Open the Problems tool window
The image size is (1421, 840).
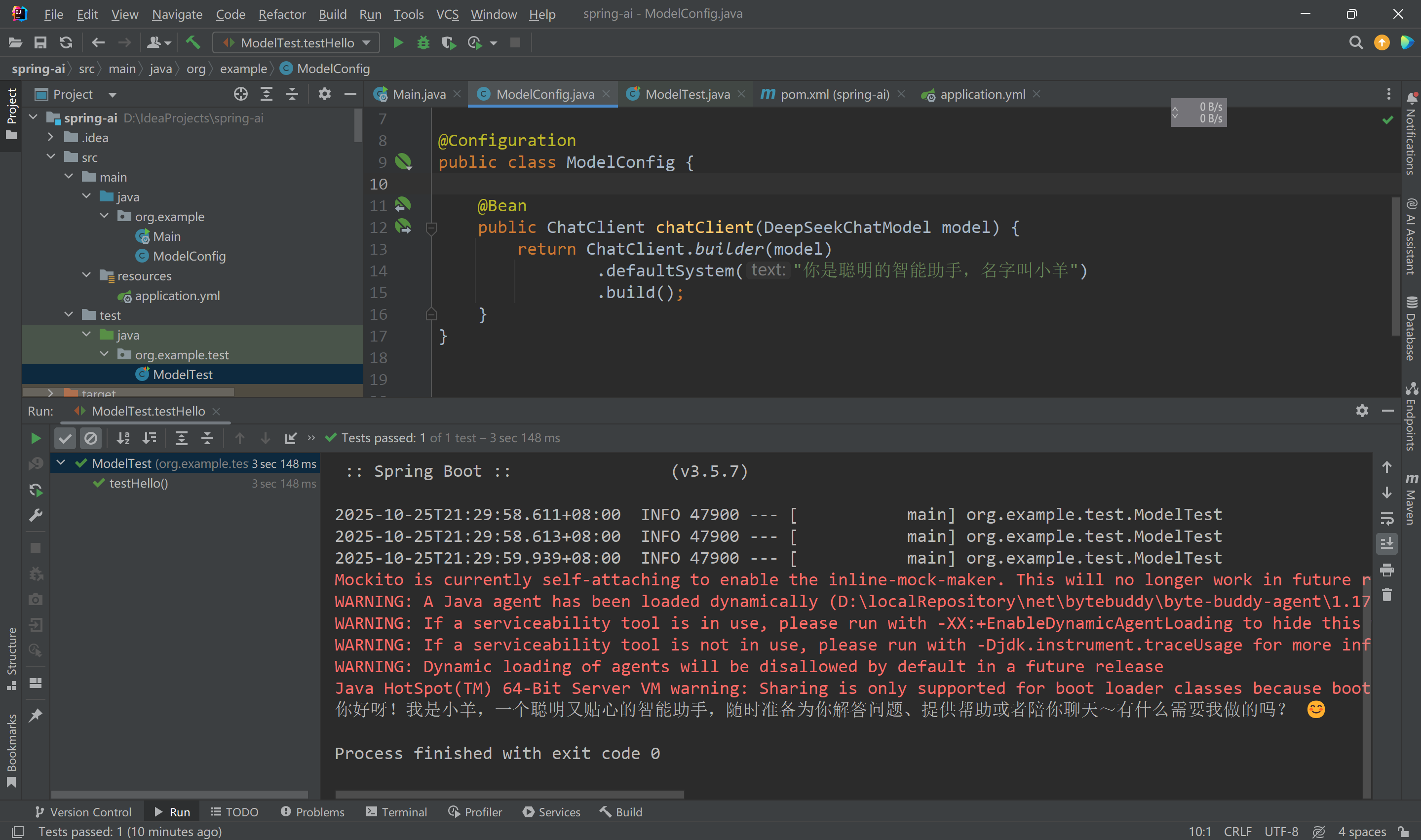[x=312, y=812]
